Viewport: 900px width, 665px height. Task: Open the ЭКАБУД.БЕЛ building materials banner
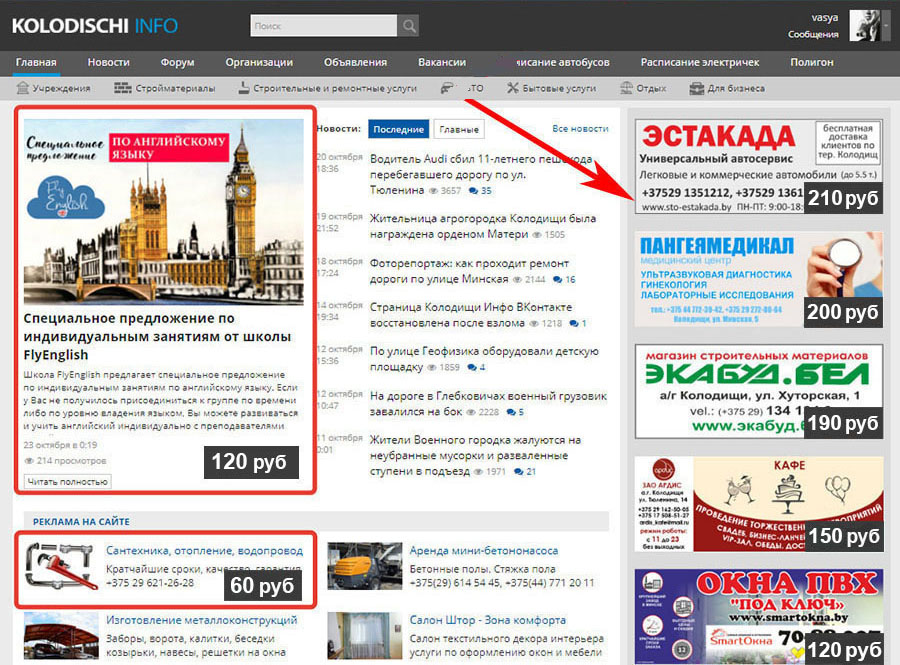coord(759,391)
